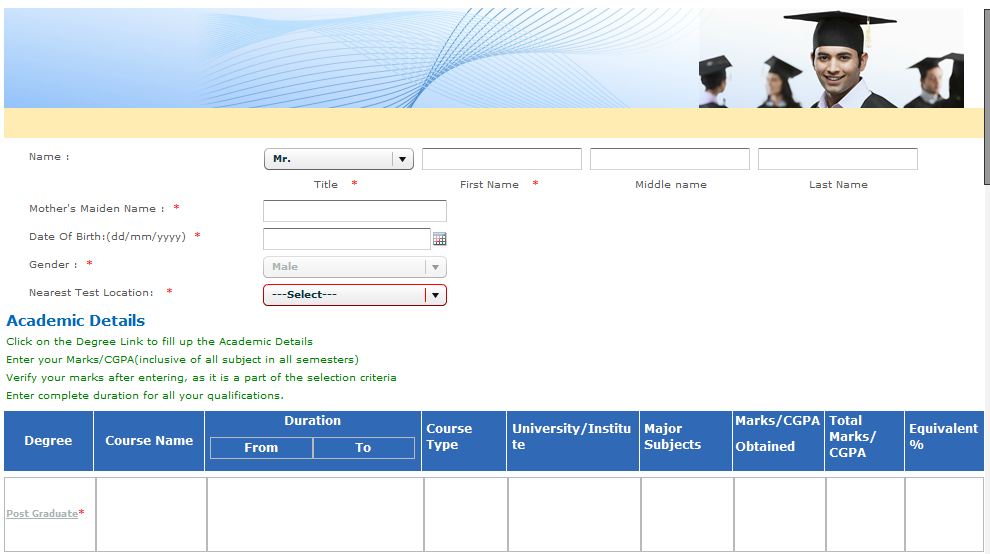The width and height of the screenshot is (990, 554).
Task: Expand the Nearest Test Location dropdown
Action: pos(355,295)
